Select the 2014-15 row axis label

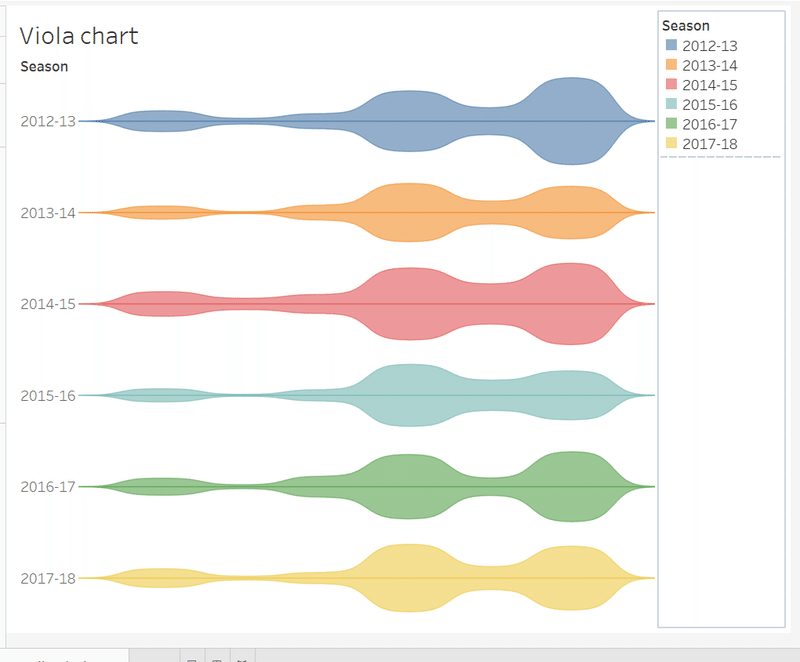[47, 304]
